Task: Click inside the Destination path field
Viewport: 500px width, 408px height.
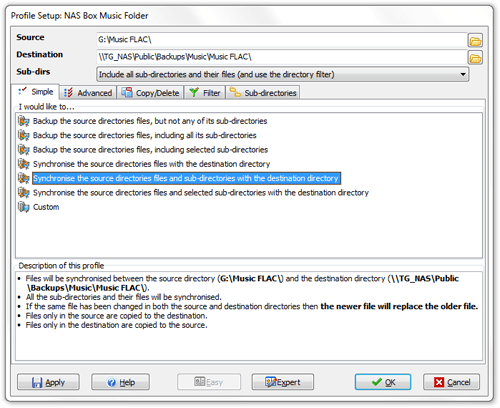Action: 282,57
